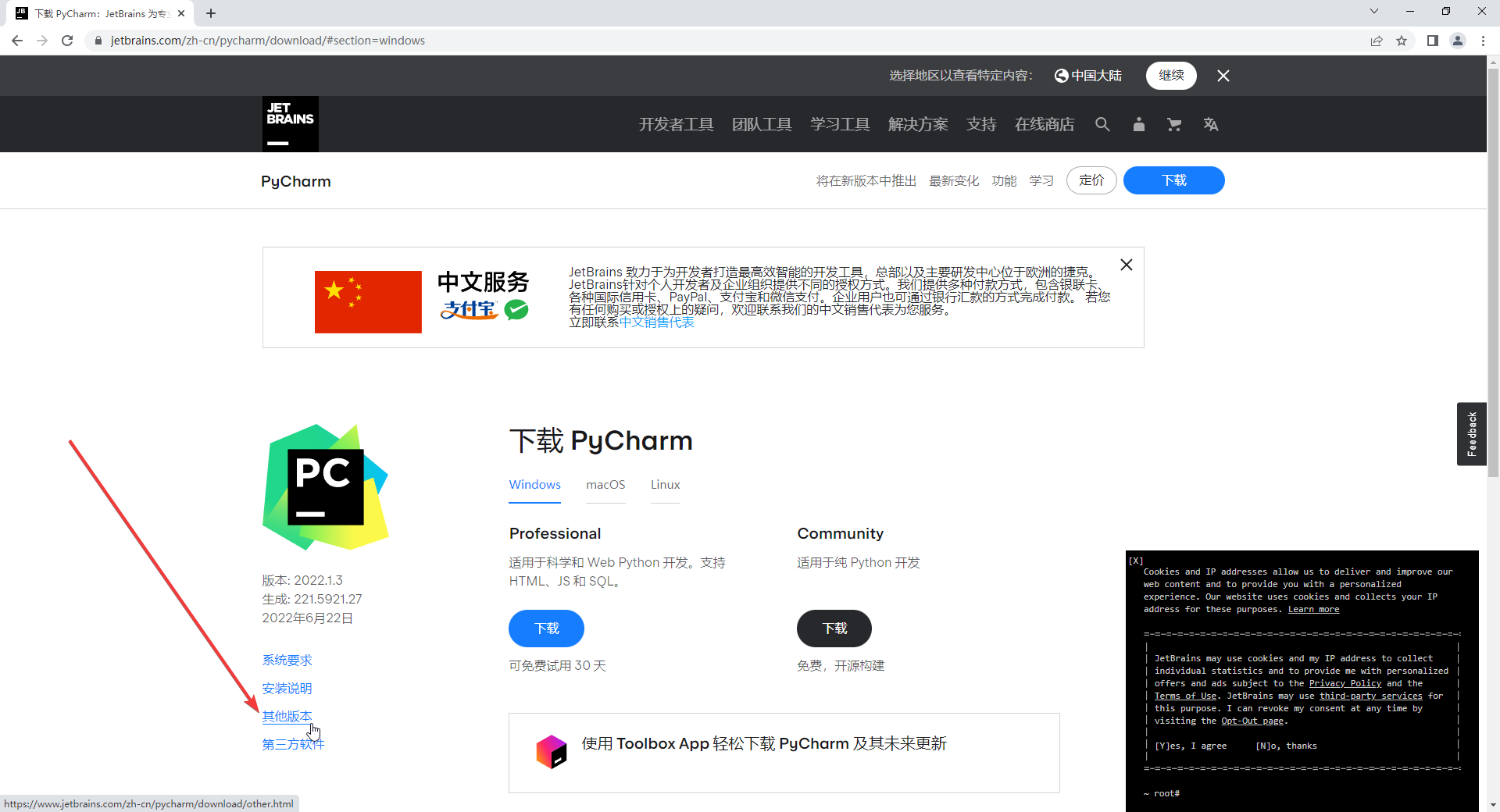The width and height of the screenshot is (1500, 812).
Task: Open tab search chevron in title bar
Action: tap(1374, 11)
